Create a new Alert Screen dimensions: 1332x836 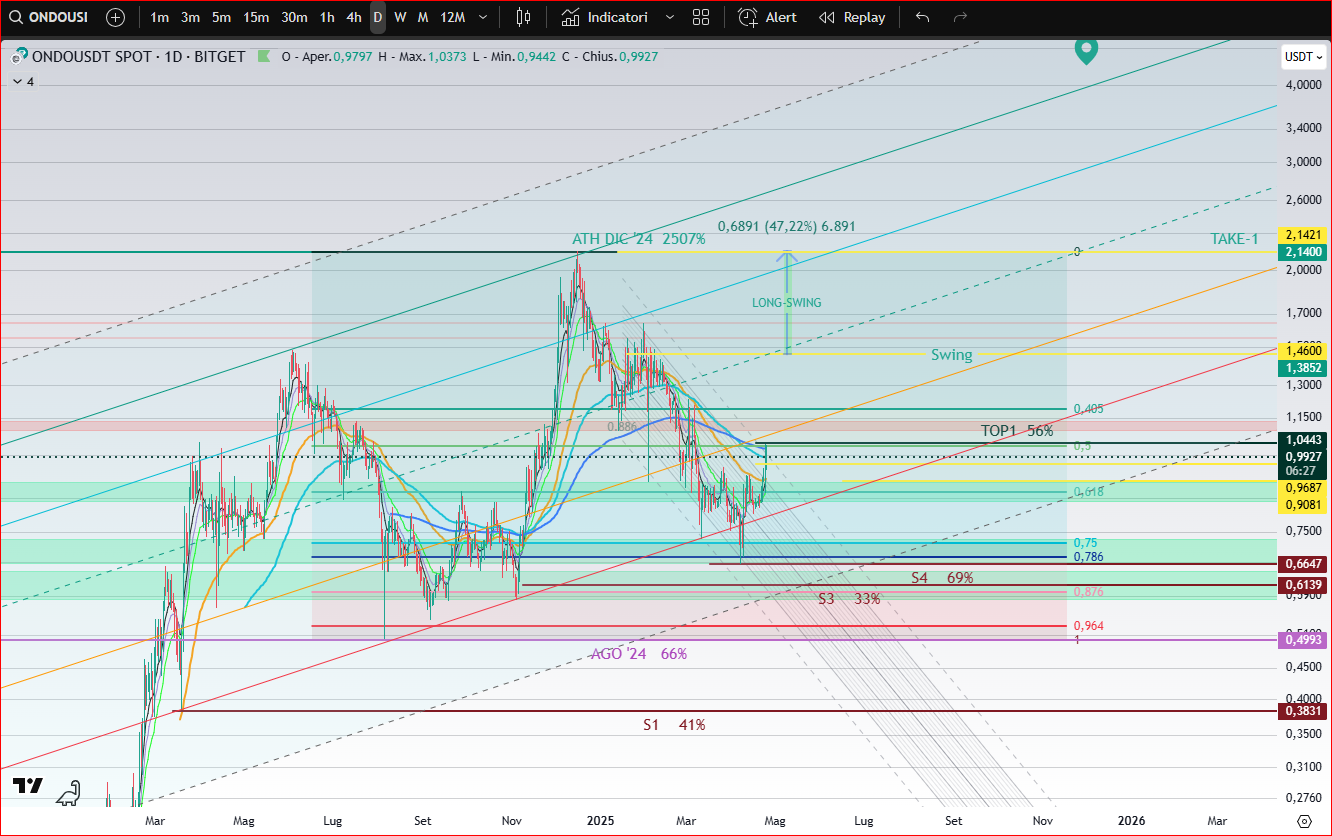click(x=768, y=17)
